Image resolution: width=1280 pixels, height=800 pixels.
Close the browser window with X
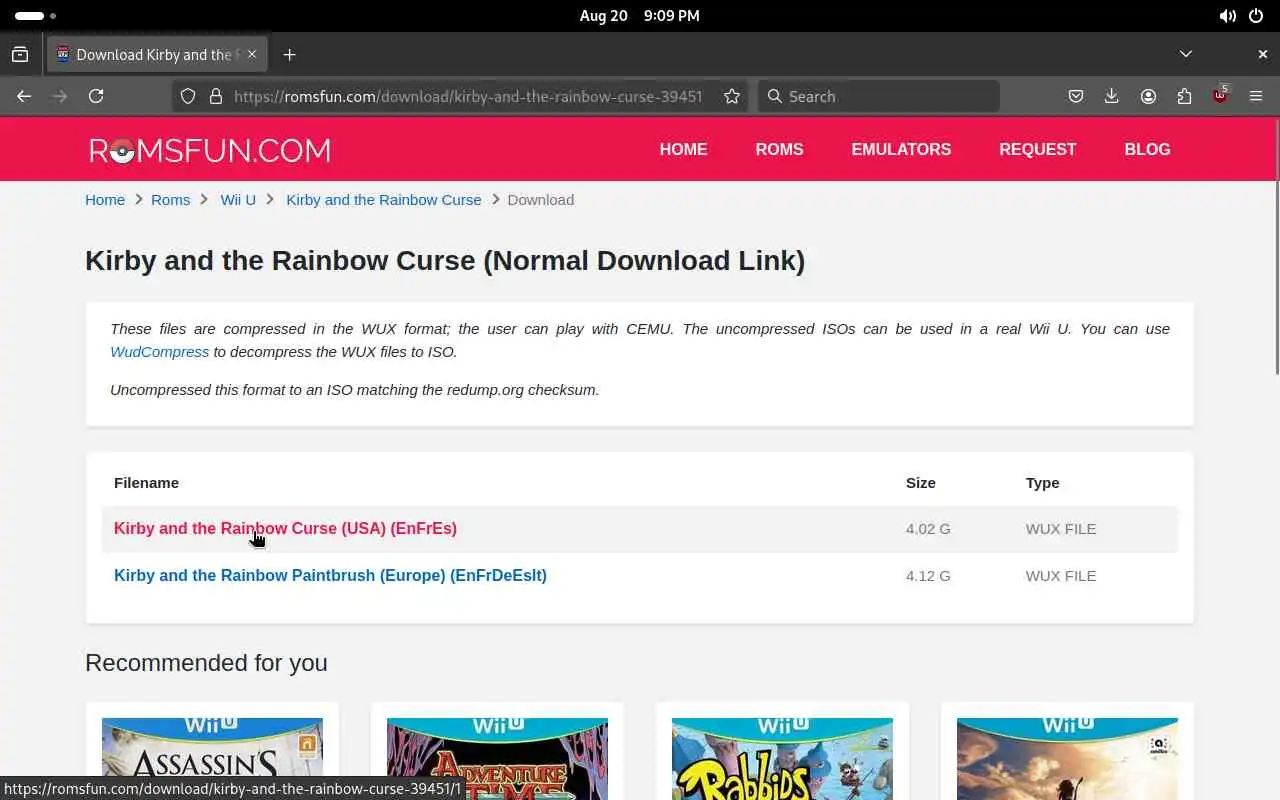click(x=1262, y=54)
